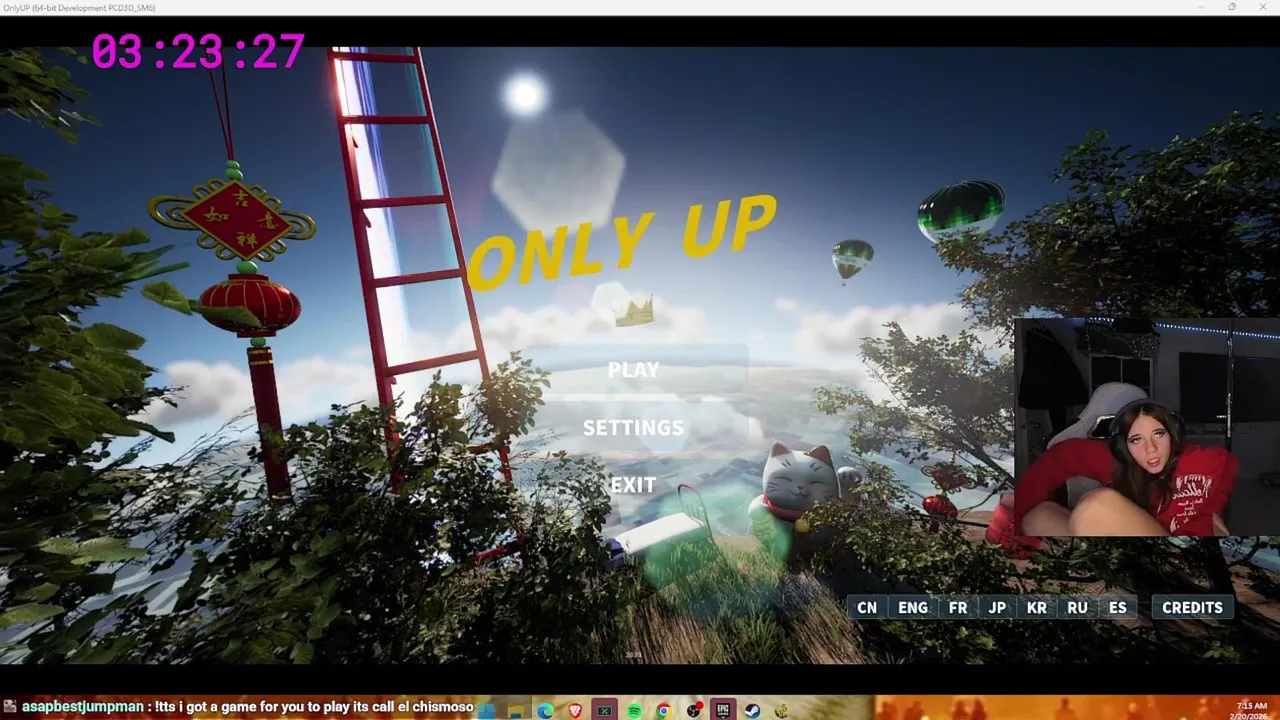Set language to JP
The height and width of the screenshot is (720, 1280).
pyautogui.click(x=997, y=607)
